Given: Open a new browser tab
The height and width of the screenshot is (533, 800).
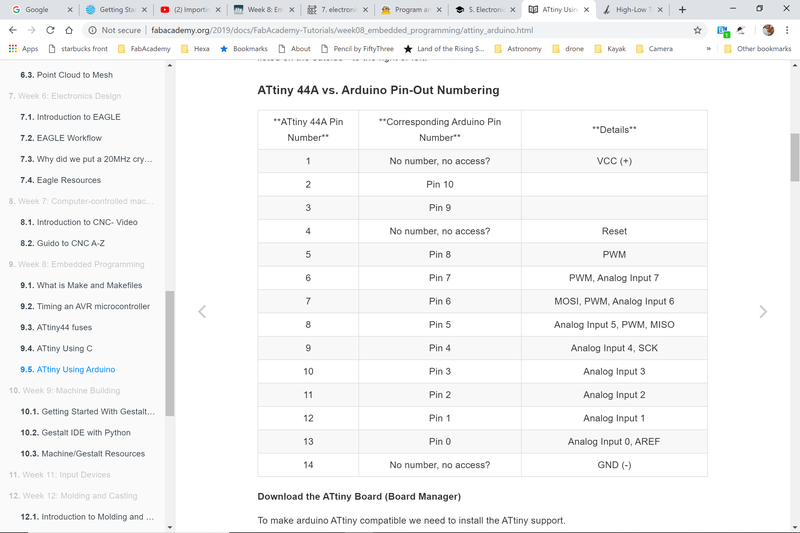Looking at the screenshot, I should 682,9.
